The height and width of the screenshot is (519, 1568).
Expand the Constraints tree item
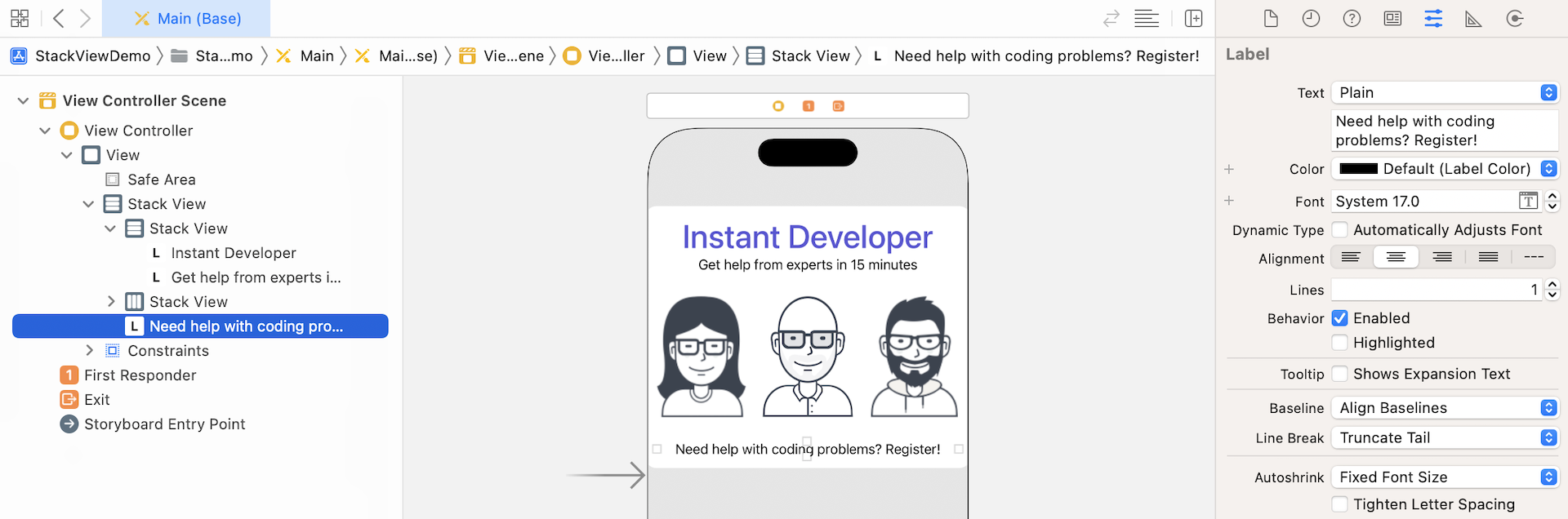pos(90,351)
